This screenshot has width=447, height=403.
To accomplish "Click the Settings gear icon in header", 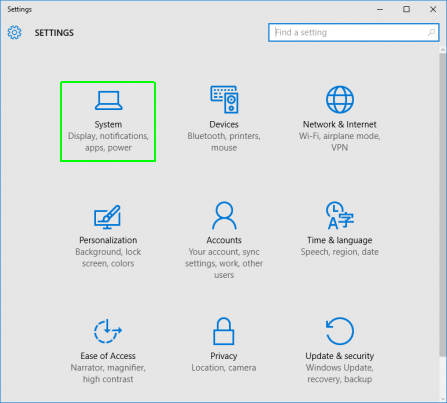I will tap(14, 33).
